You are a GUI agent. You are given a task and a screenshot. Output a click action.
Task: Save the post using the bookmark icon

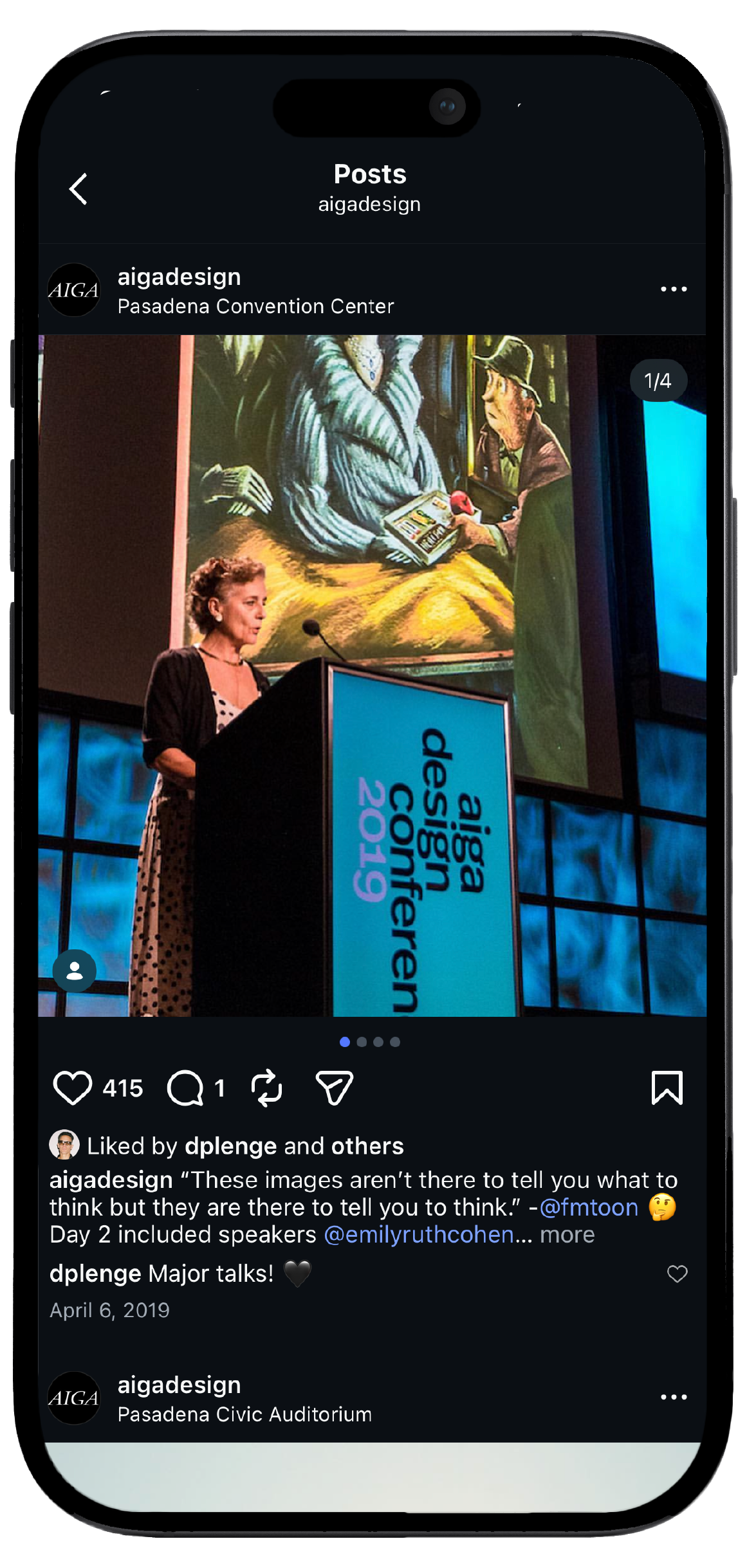click(667, 1088)
